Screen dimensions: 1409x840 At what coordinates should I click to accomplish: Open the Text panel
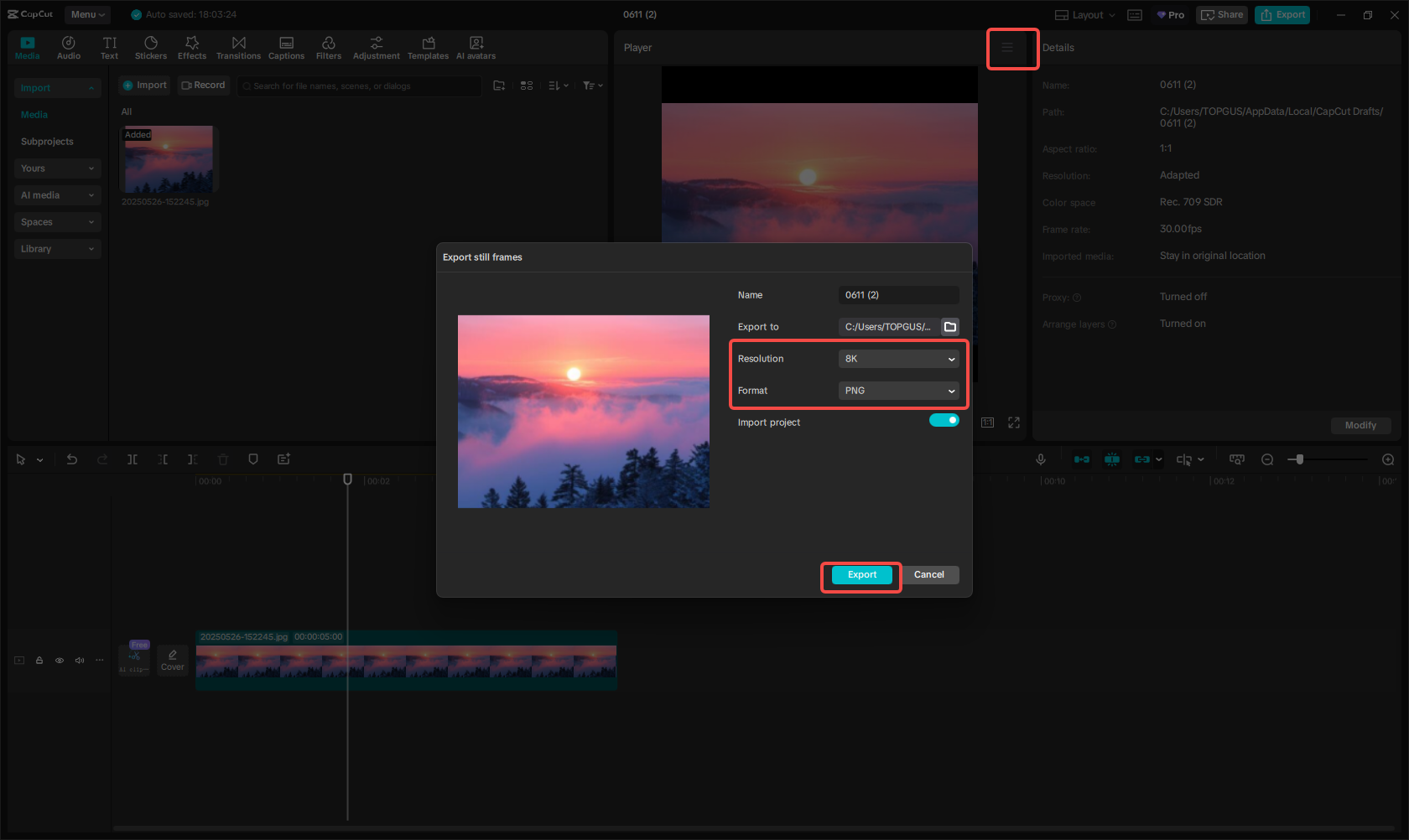(109, 46)
